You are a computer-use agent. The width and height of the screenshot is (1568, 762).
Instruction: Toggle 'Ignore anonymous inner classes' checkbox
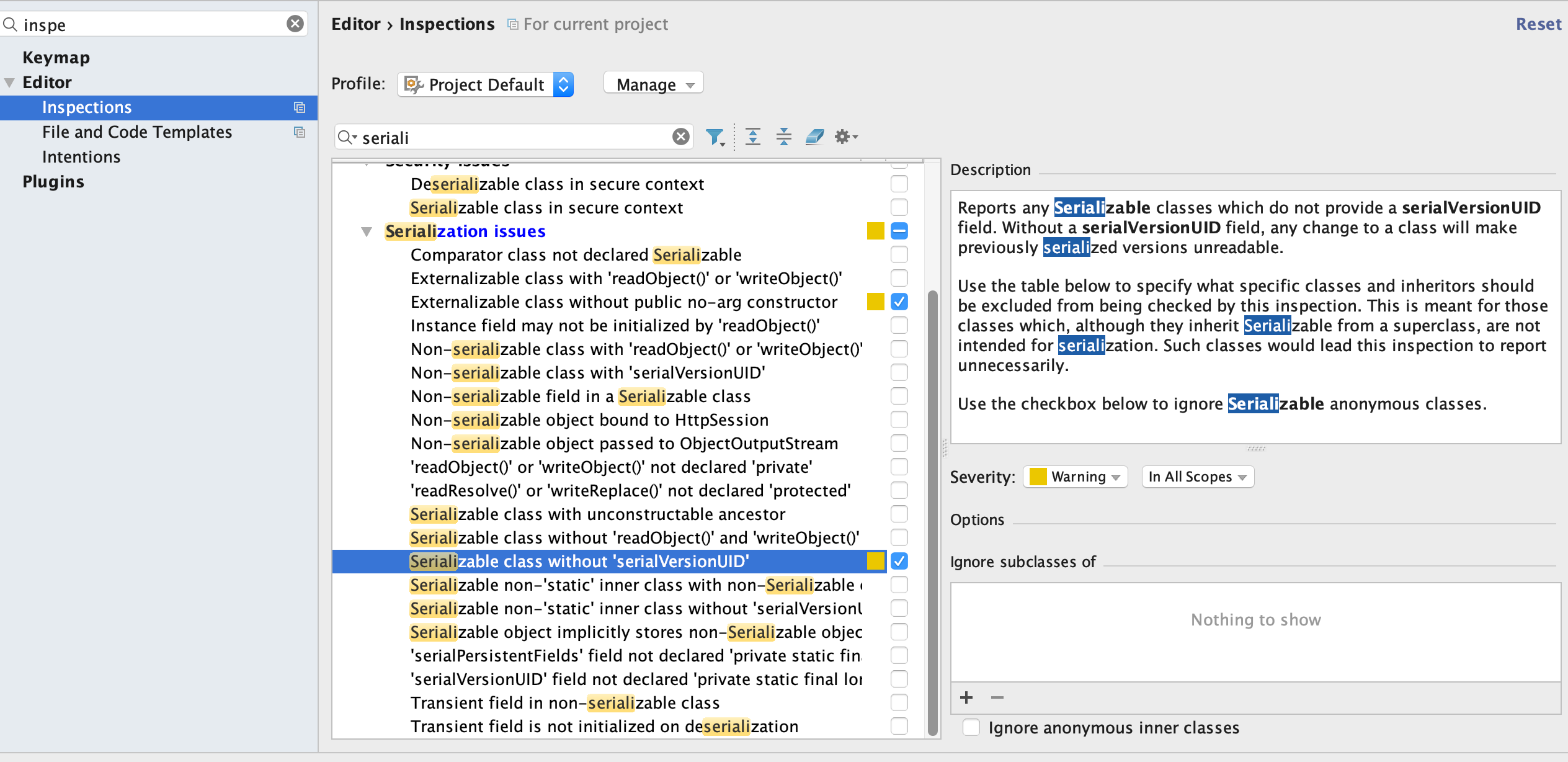[x=971, y=727]
